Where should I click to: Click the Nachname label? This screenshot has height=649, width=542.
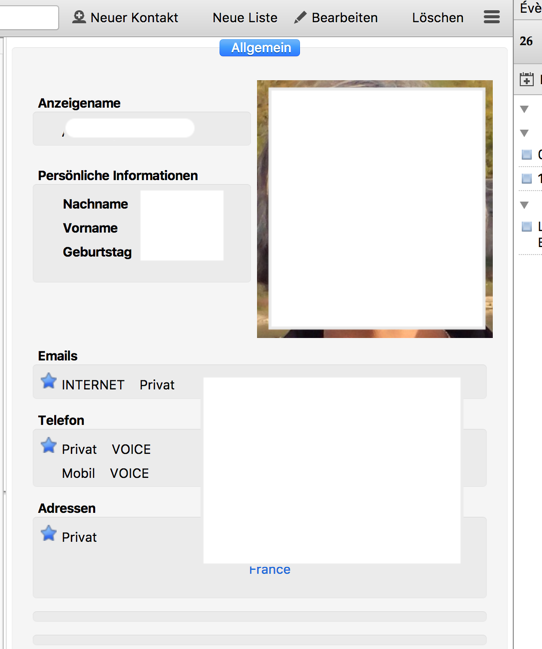pyautogui.click(x=95, y=204)
